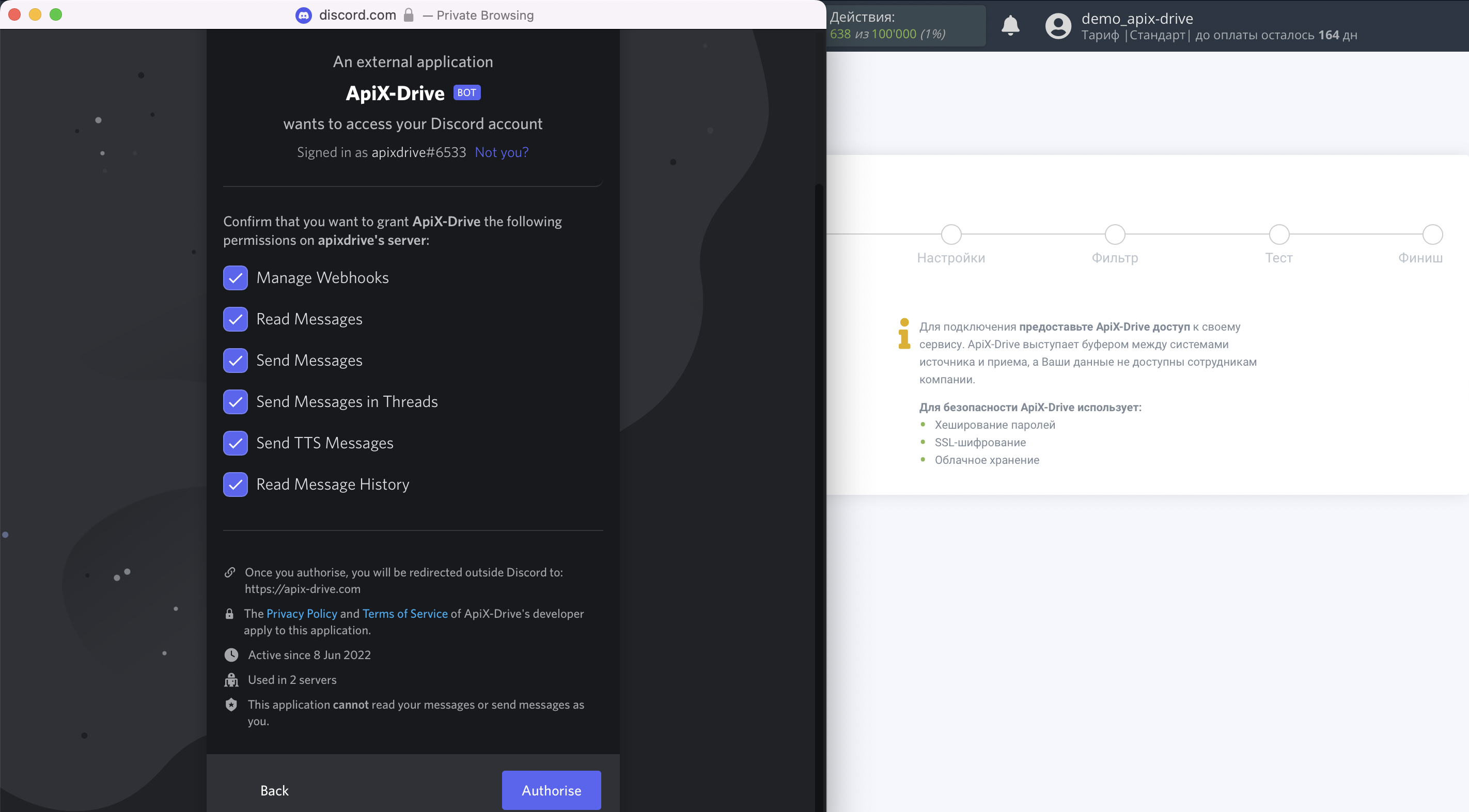Uncheck the Read Messages permission
This screenshot has height=812, width=1469.
235,319
